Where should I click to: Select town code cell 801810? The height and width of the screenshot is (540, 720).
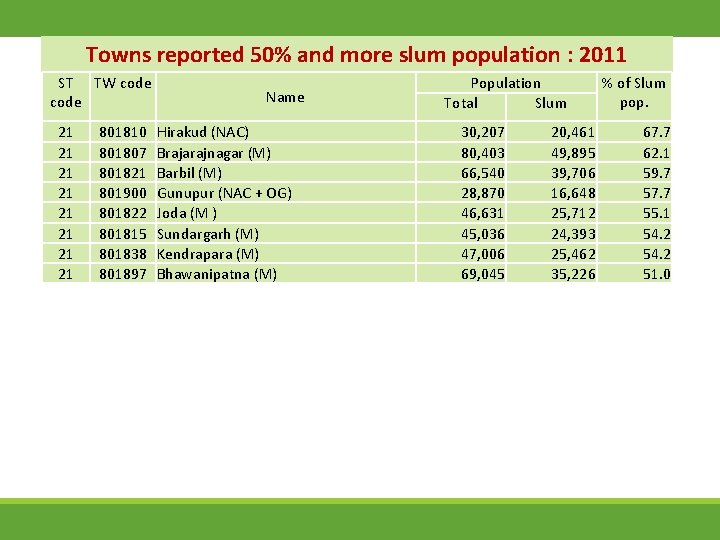123,132
